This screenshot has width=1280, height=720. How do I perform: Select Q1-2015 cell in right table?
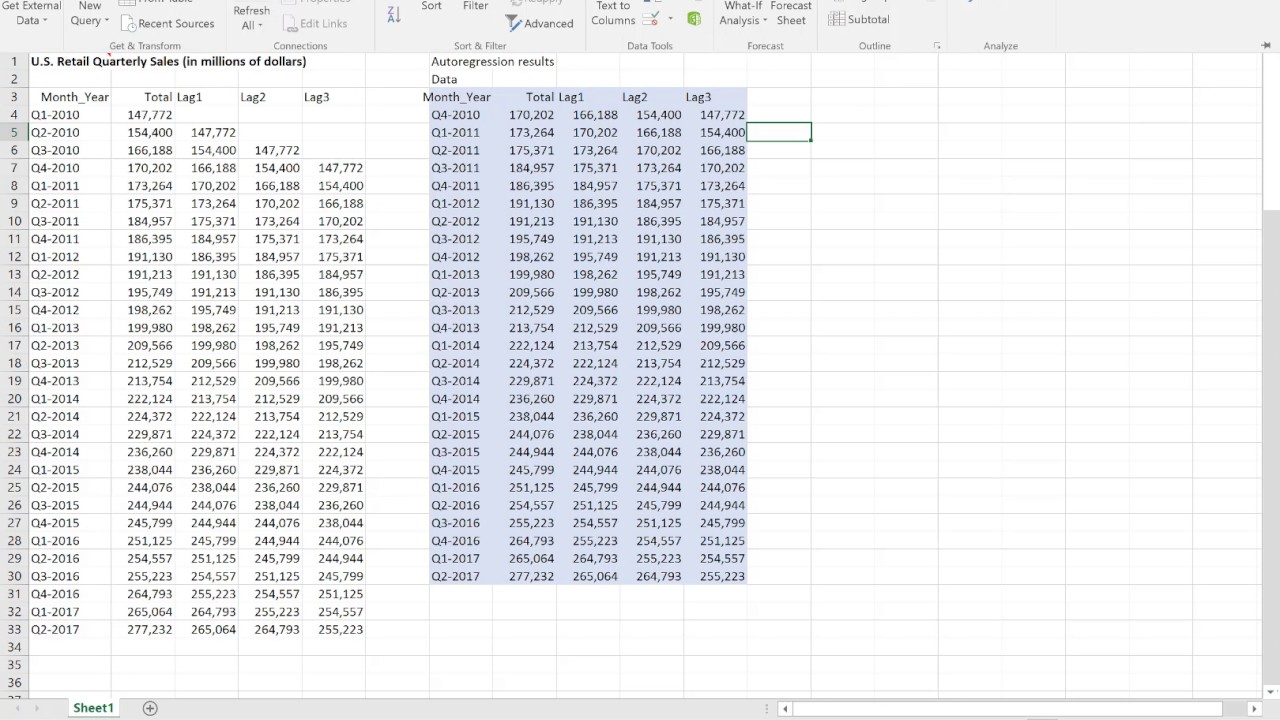455,416
